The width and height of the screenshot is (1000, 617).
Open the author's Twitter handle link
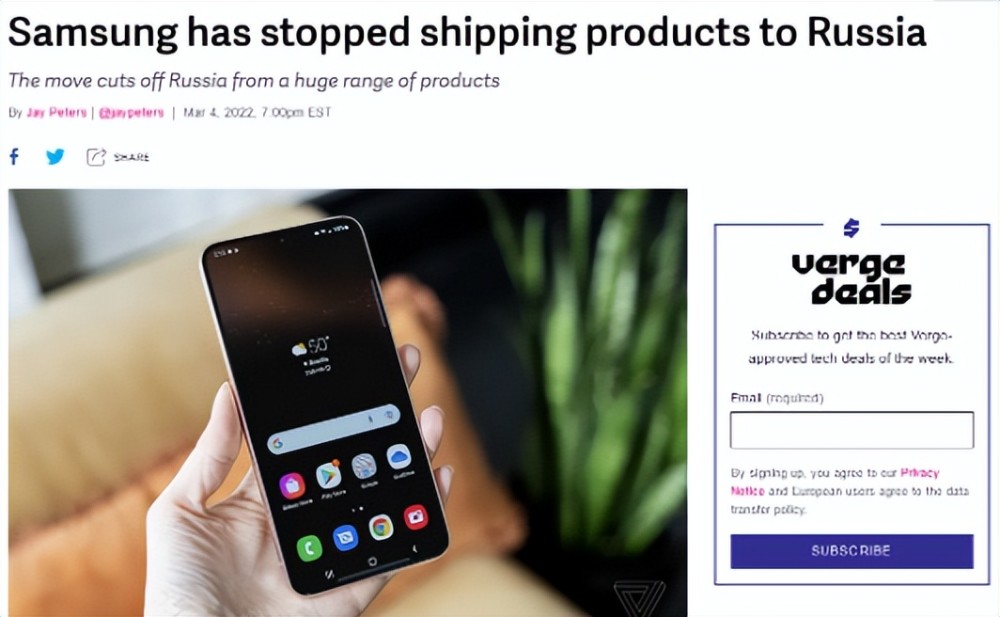point(131,113)
